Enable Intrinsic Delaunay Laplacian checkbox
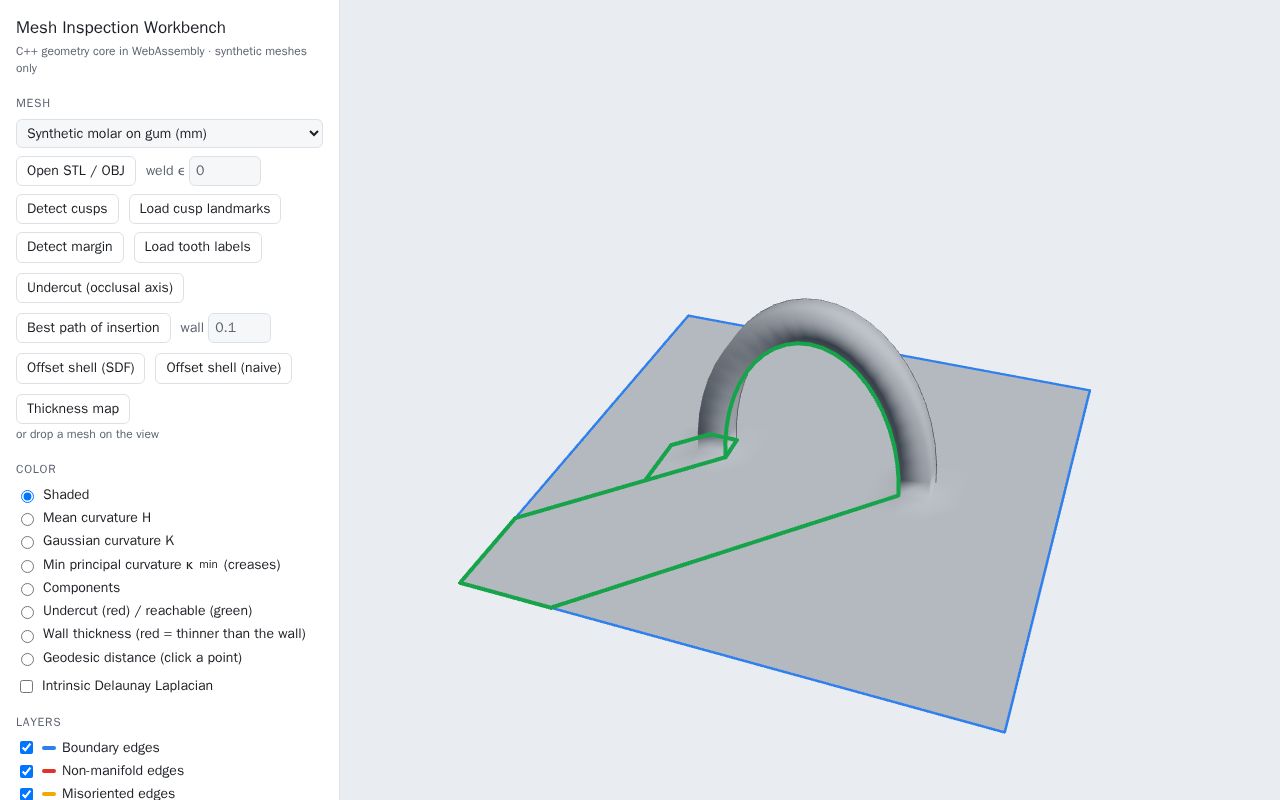The image size is (1280, 800). (x=26, y=686)
